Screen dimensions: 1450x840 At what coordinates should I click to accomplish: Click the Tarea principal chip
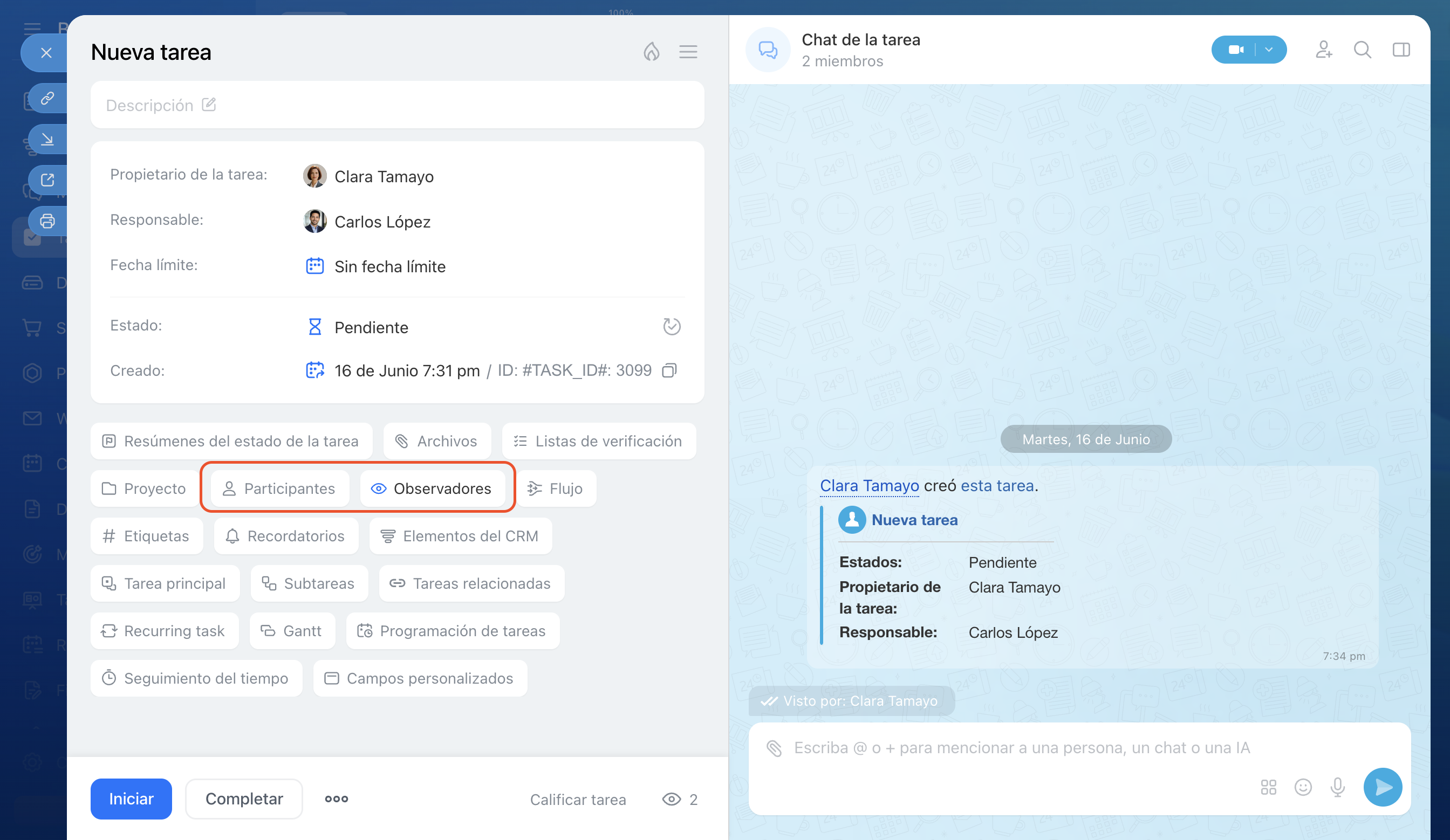point(165,583)
